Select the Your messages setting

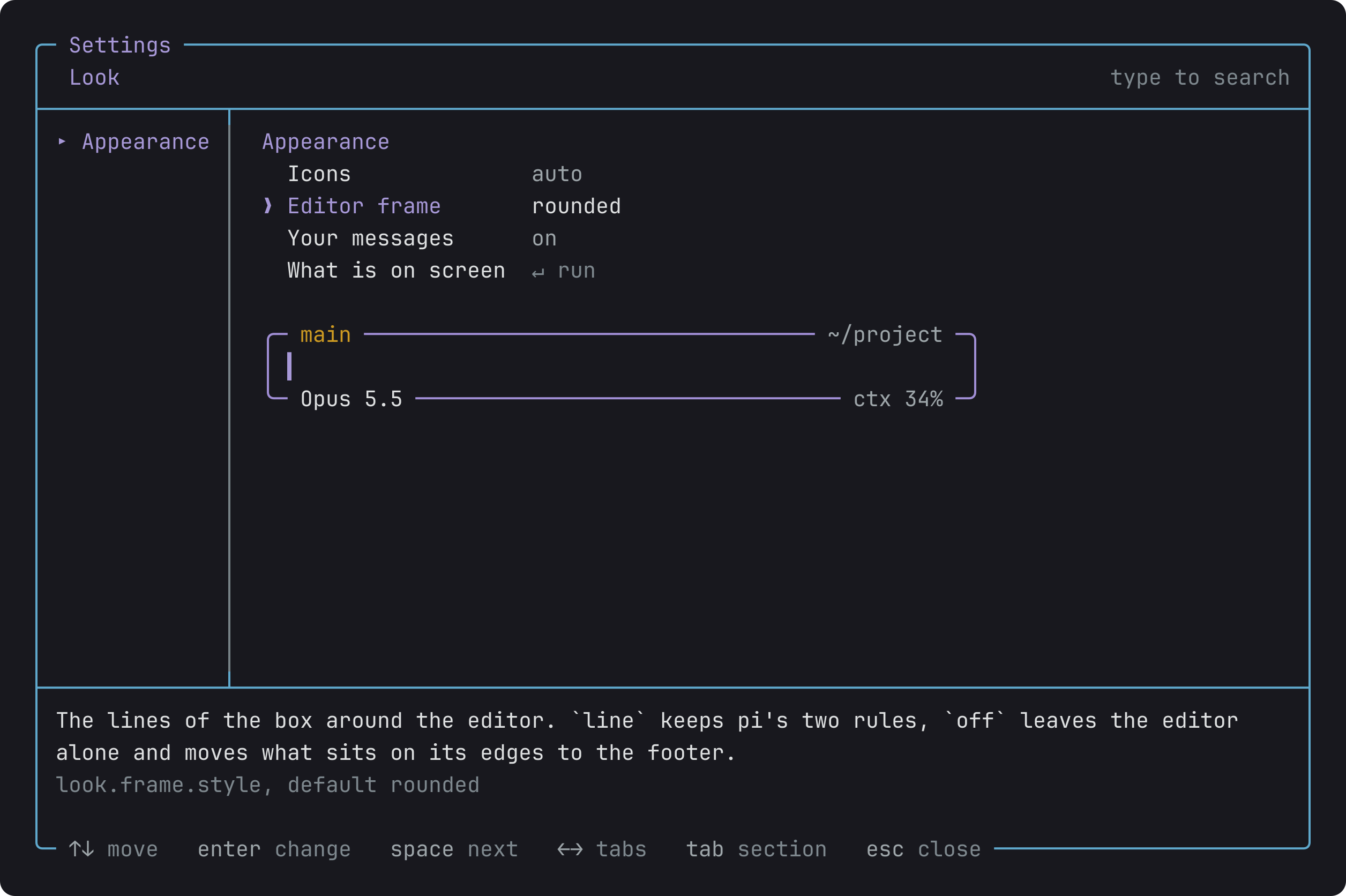click(370, 238)
